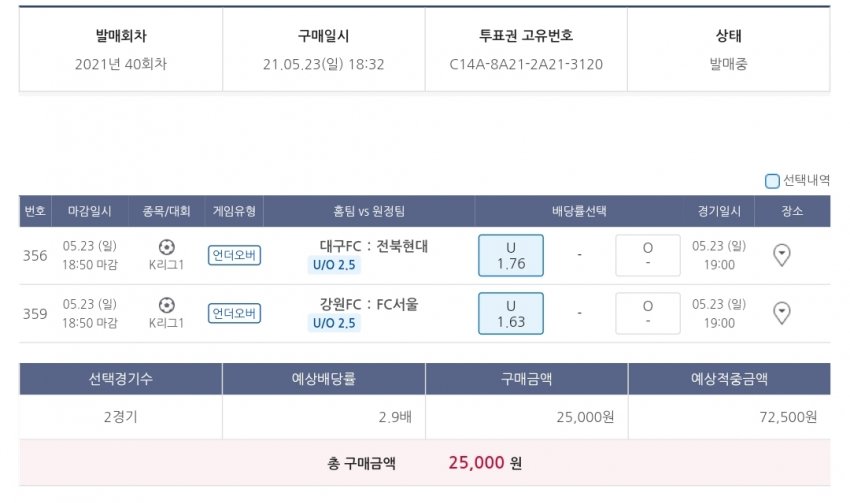Open venue location pin for 강원FC match
The width and height of the screenshot is (850, 503).
pyautogui.click(x=782, y=314)
